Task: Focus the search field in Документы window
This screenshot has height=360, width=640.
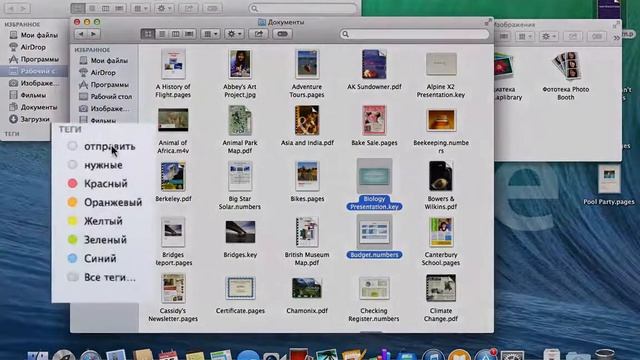Action: pos(414,34)
